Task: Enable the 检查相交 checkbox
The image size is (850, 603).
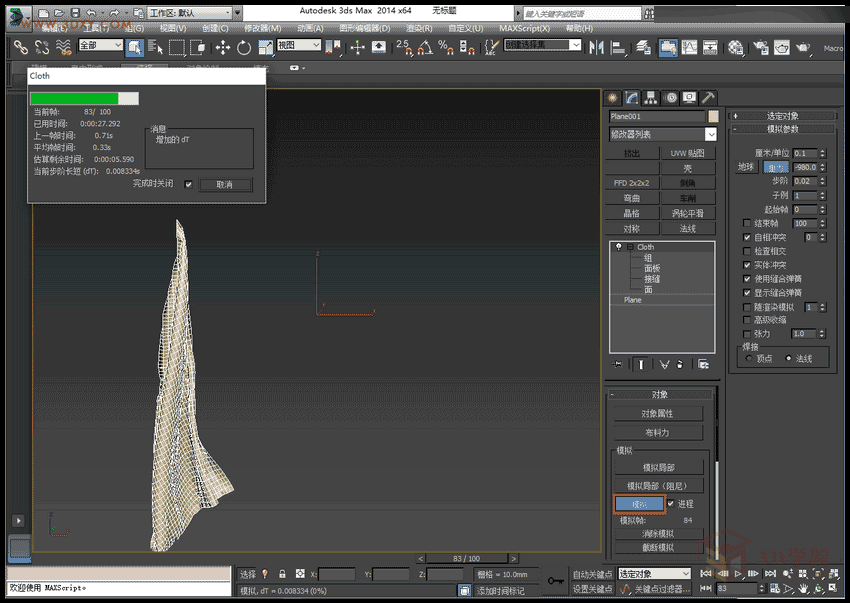Action: 747,251
